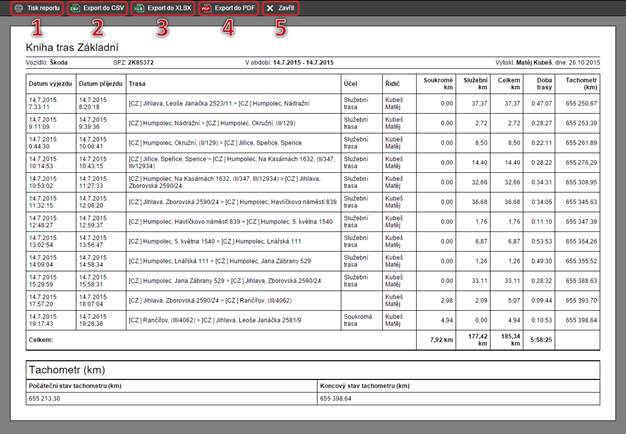Viewport: 626px width, 434px height.
Task: Click total distance 185,34 km
Action: 511,340
